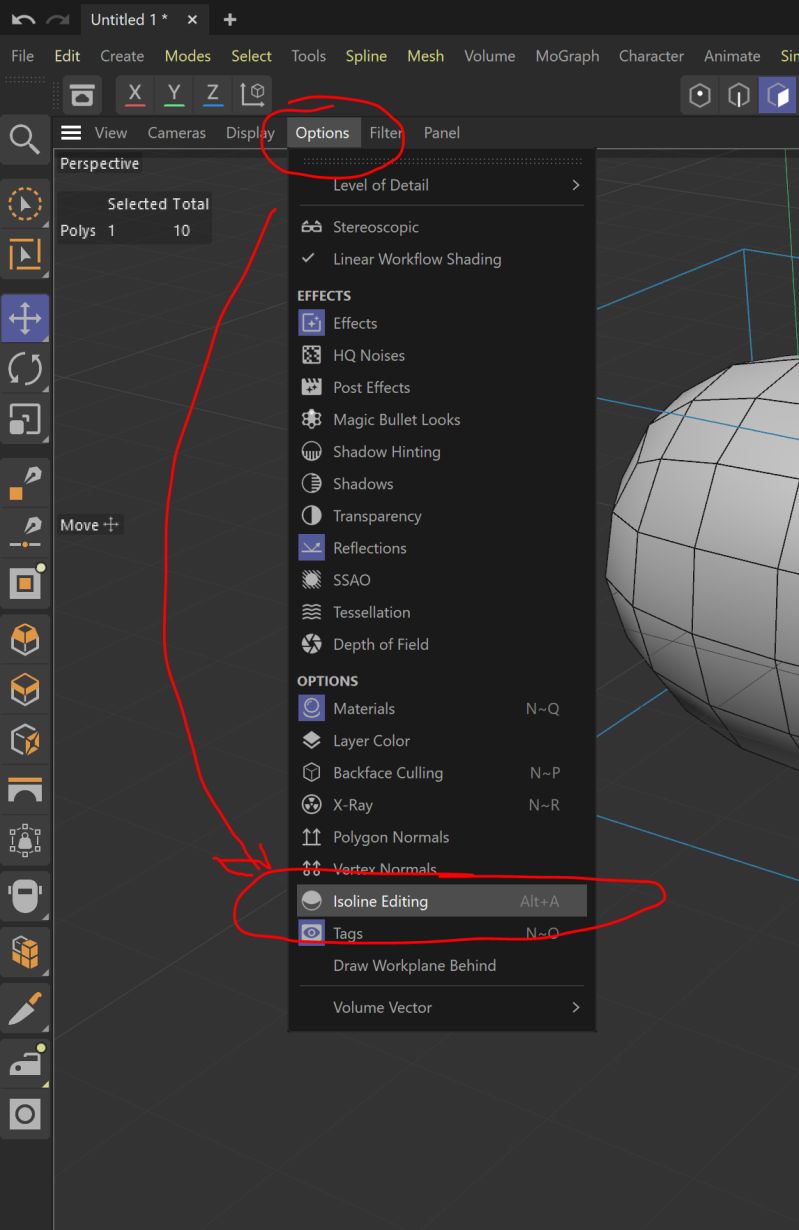The image size is (799, 1230).
Task: Click the welding mask icon in left toolbar
Action: (x=25, y=895)
